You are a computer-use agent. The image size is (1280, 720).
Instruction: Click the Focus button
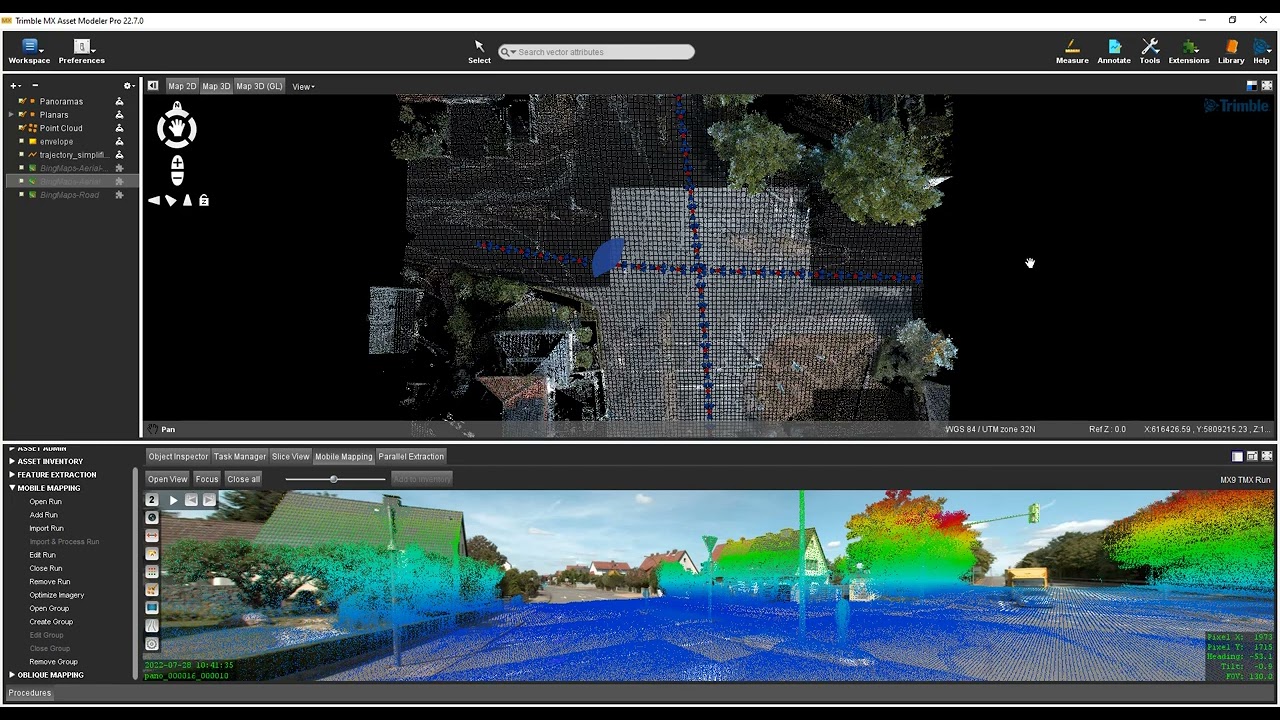(207, 479)
